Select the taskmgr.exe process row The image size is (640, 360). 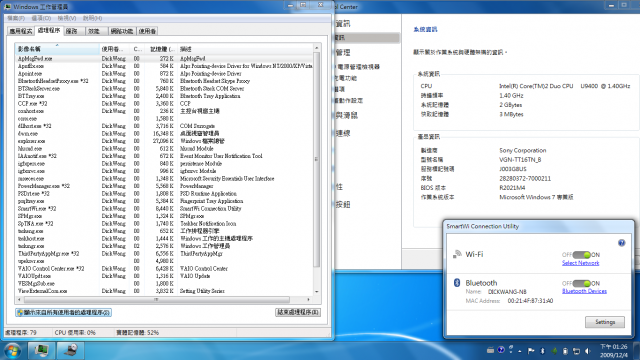point(164,246)
